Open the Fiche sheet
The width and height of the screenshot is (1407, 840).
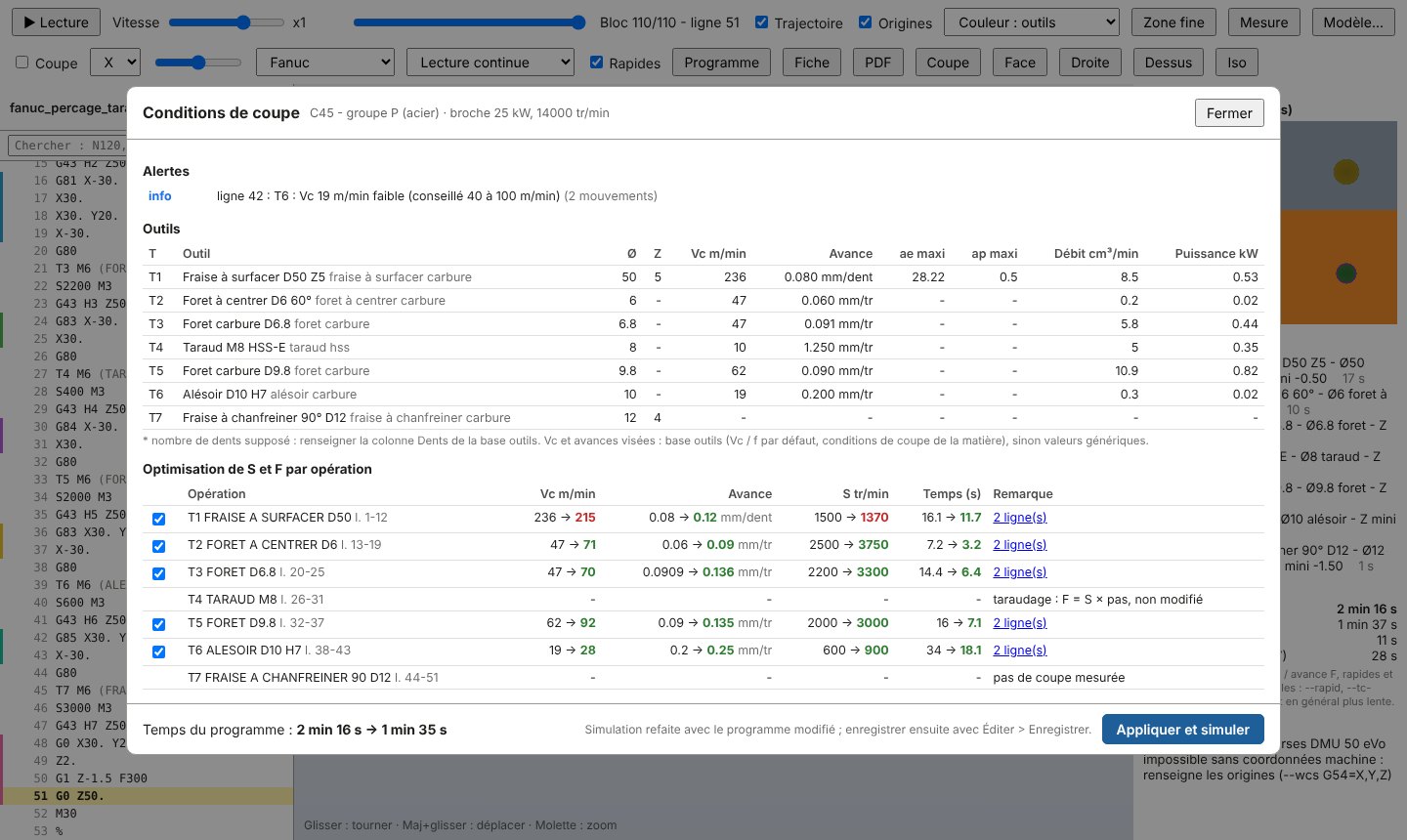tap(811, 63)
